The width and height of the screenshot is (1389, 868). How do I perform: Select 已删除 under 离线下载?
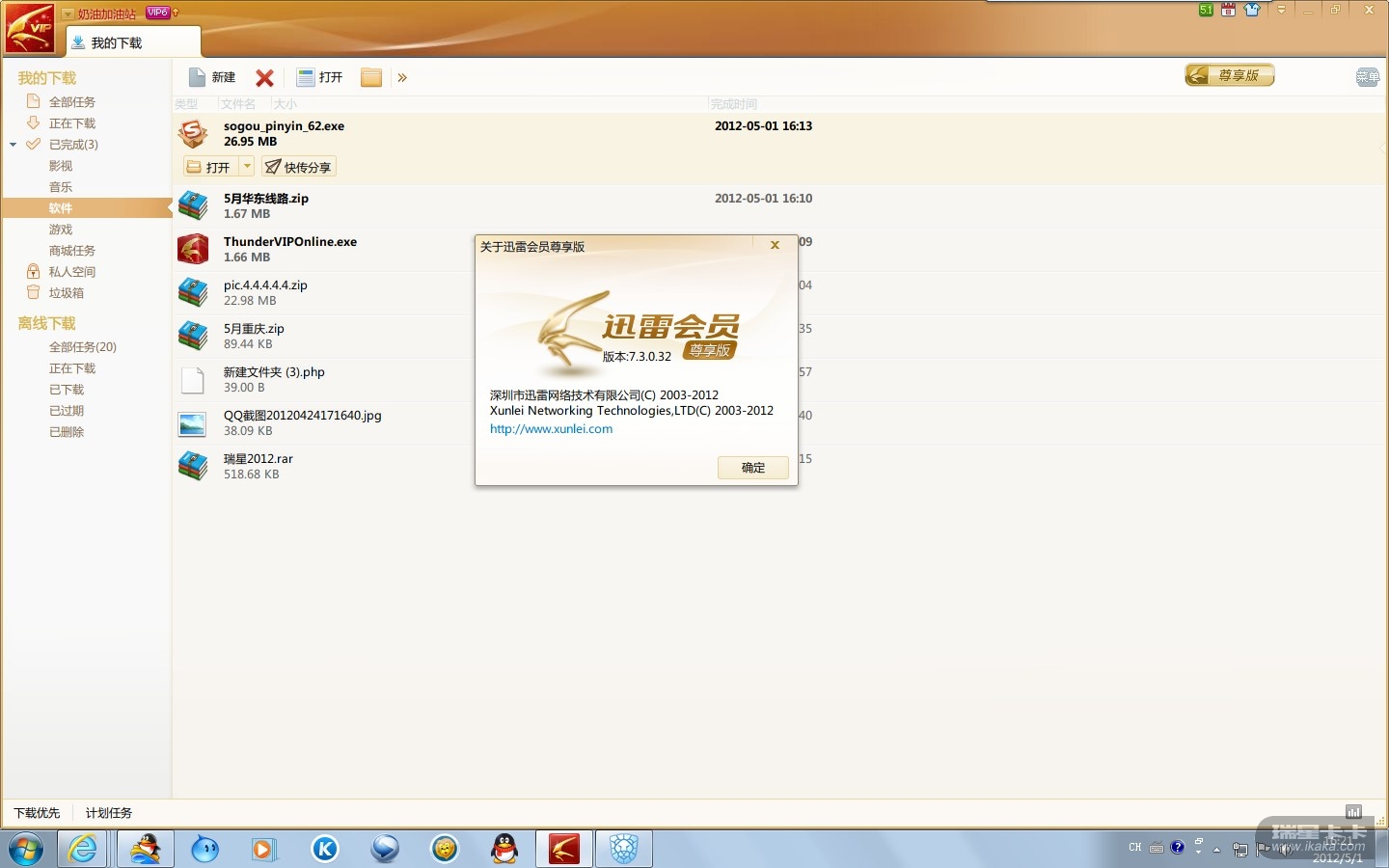click(x=67, y=432)
